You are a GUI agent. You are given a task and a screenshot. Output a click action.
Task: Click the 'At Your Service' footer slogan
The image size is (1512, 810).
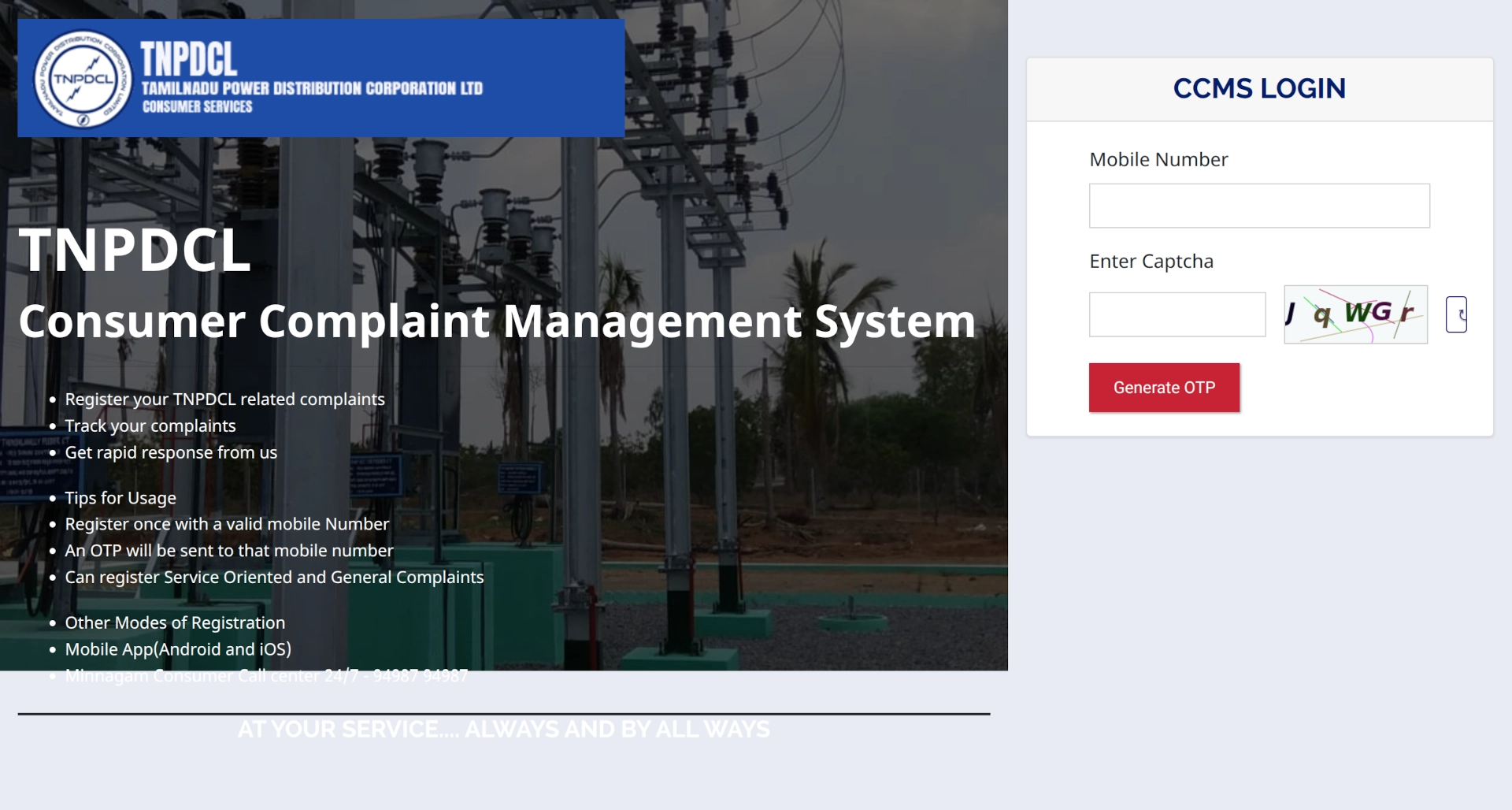coord(503,730)
